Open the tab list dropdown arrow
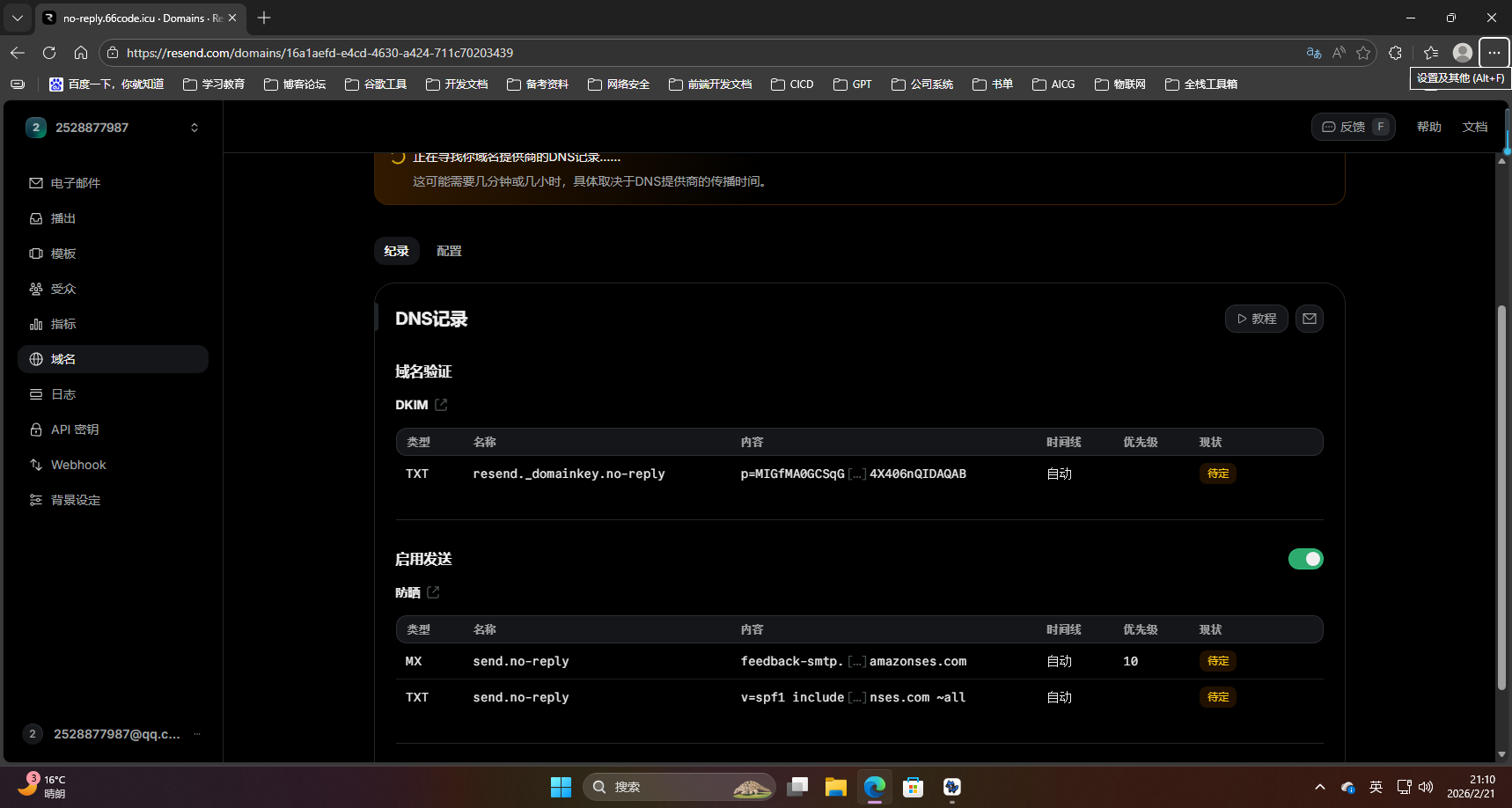 18,18
